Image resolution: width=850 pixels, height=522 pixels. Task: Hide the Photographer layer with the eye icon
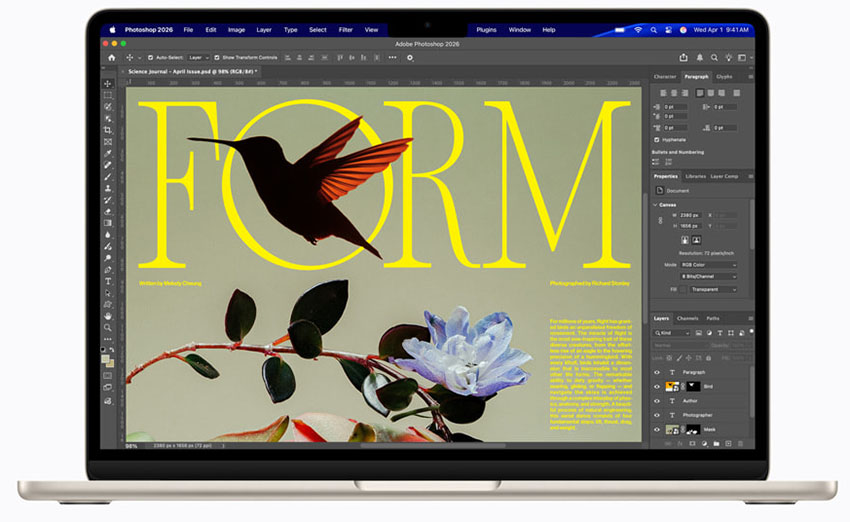(657, 414)
